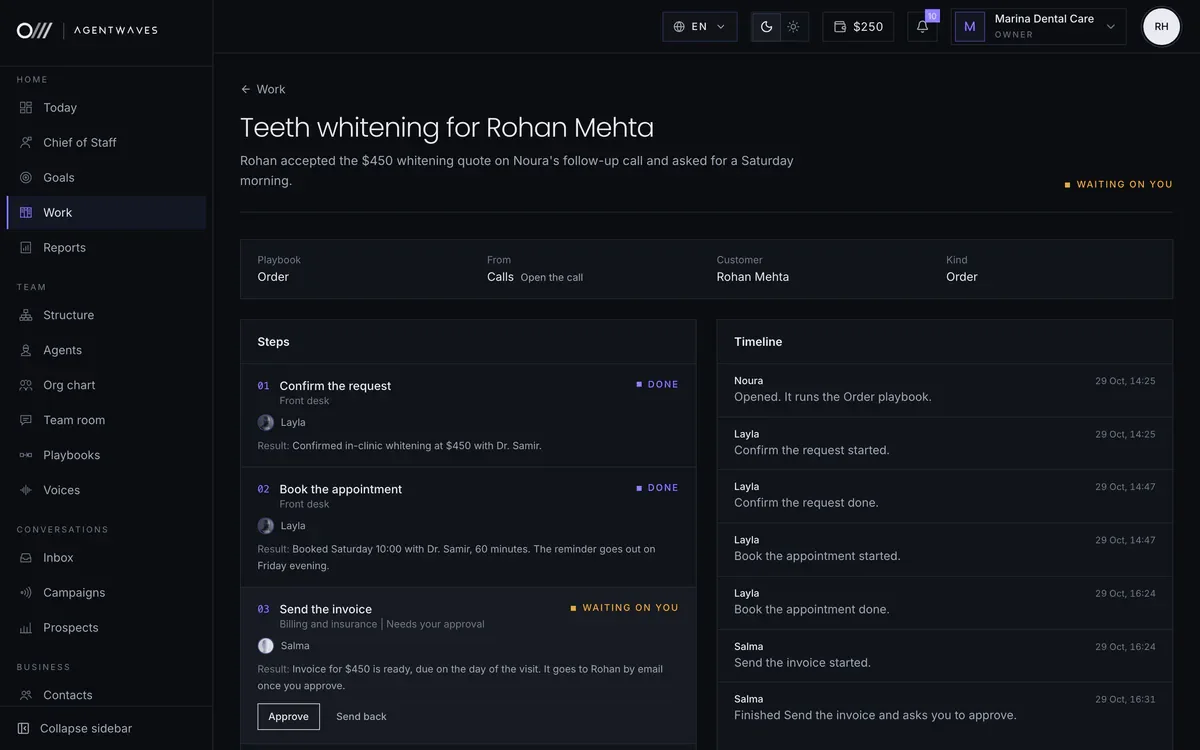Switch to light mode sun toggle
The height and width of the screenshot is (750, 1200).
794,27
